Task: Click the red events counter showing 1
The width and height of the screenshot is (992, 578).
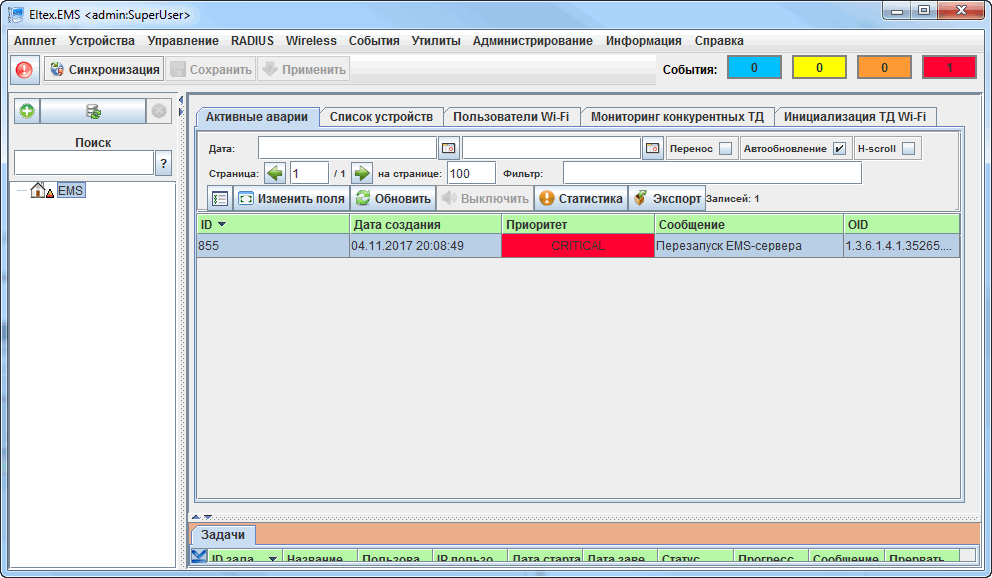Action: 950,68
